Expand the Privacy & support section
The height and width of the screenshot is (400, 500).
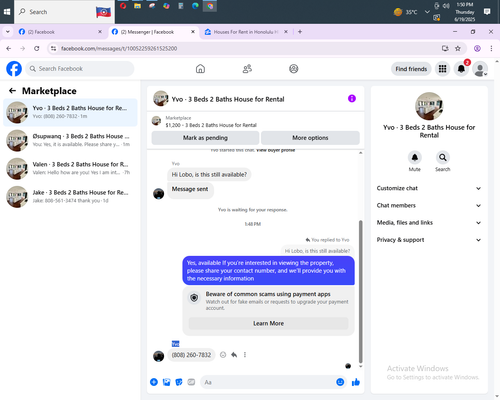429,240
